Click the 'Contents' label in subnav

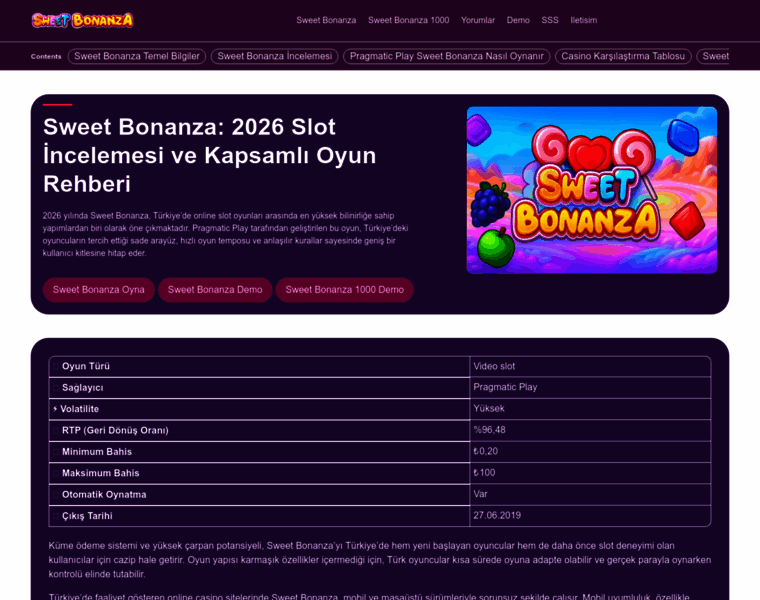click(x=46, y=57)
